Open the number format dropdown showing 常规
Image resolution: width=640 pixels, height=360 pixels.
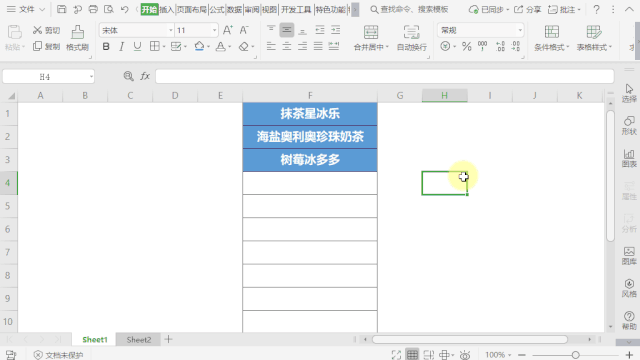pos(520,30)
